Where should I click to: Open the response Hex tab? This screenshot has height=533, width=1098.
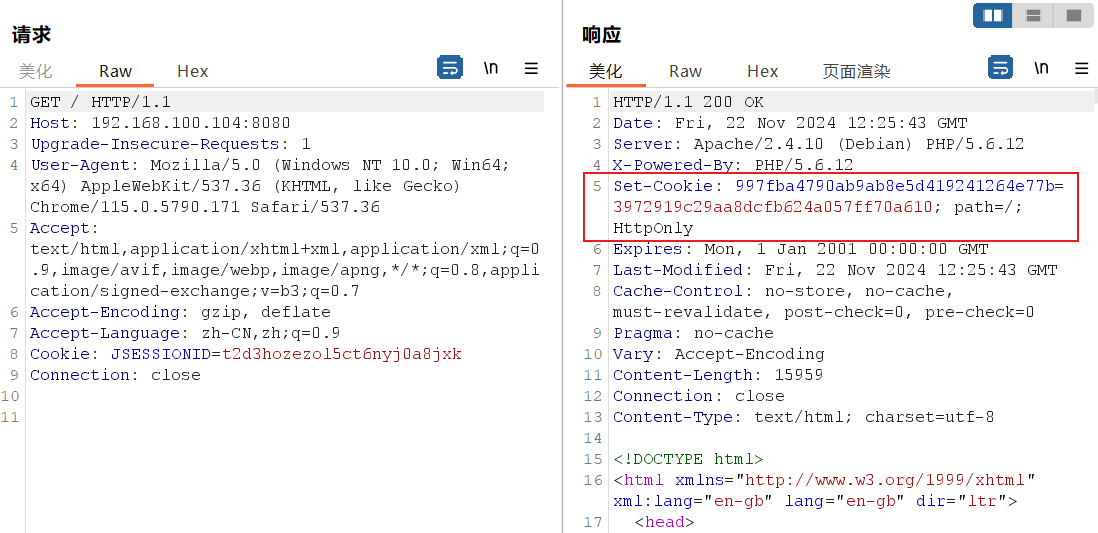(x=762, y=71)
